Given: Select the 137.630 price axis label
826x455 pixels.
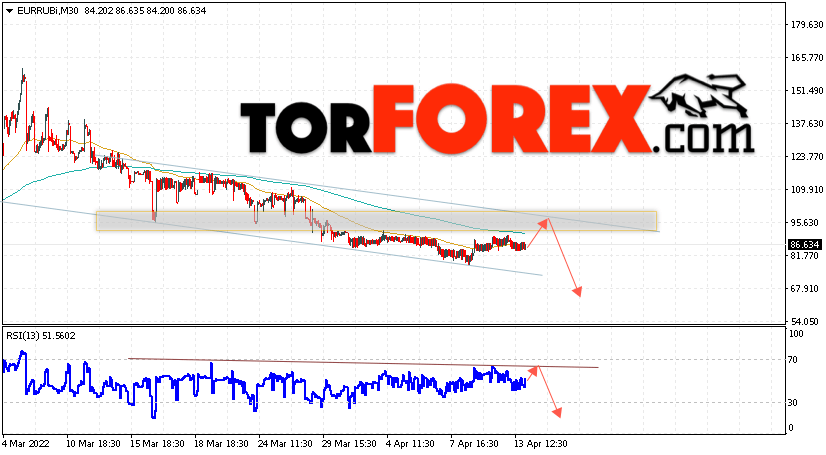Looking at the screenshot, I should (807, 123).
